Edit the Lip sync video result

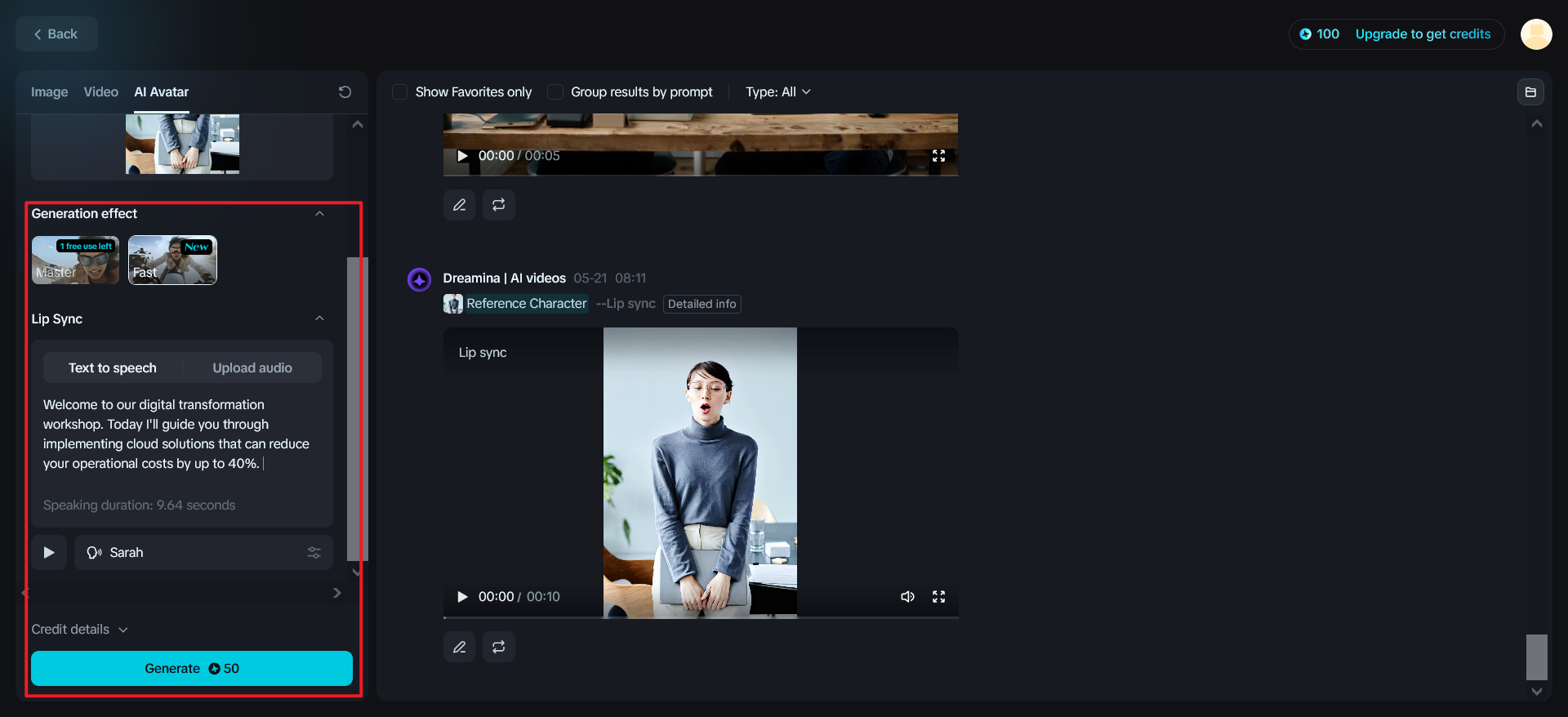pyautogui.click(x=459, y=647)
